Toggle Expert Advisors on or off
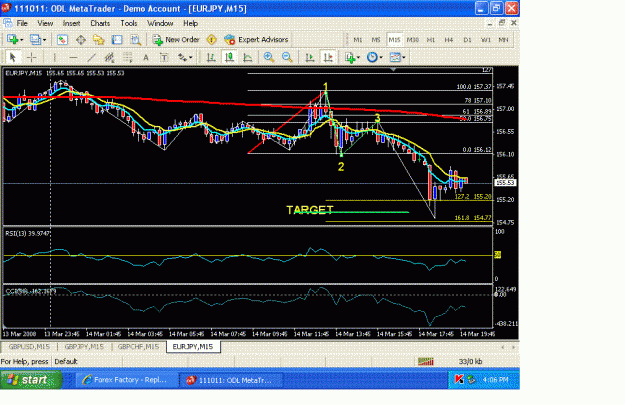 [256, 39]
